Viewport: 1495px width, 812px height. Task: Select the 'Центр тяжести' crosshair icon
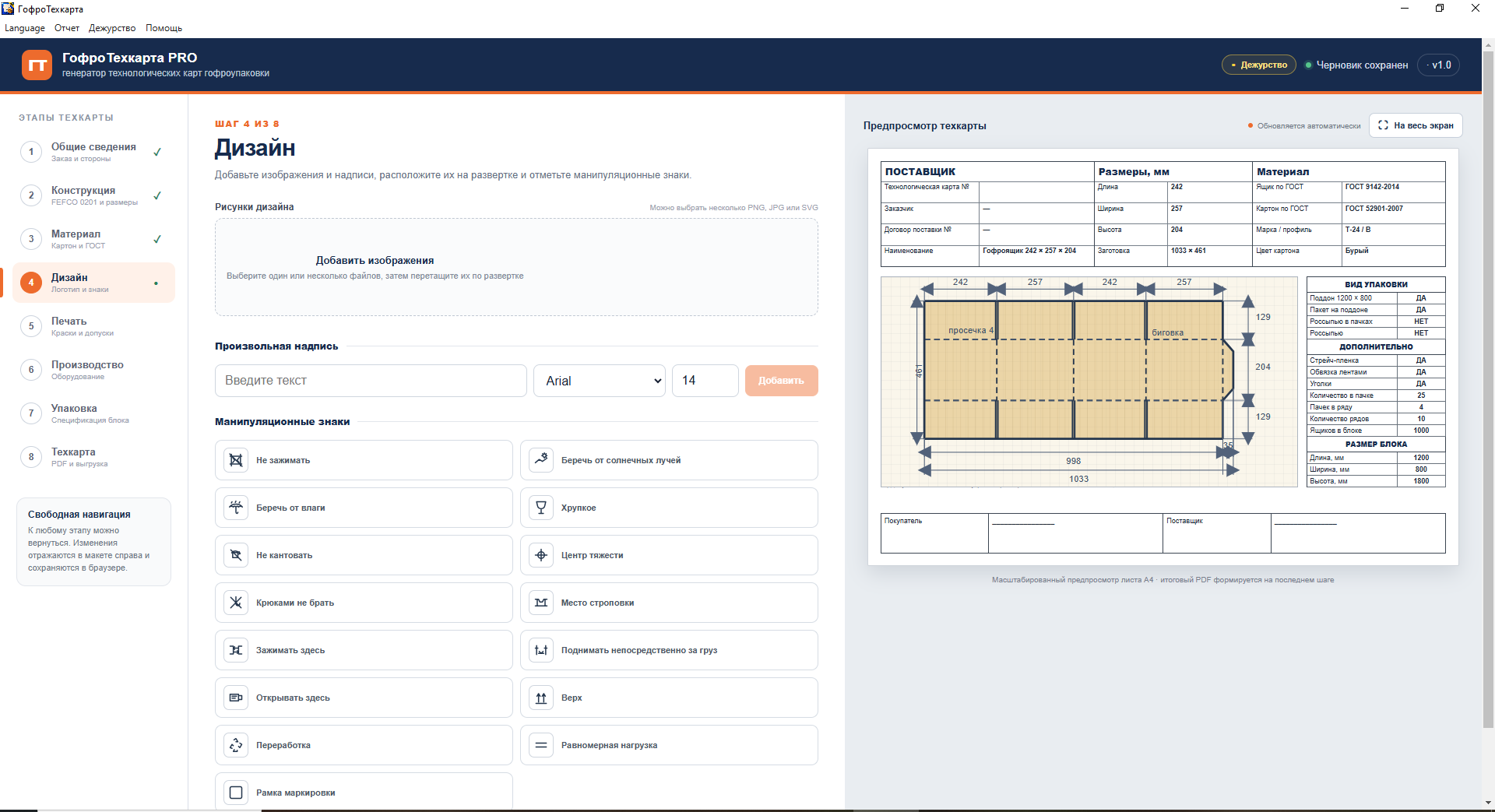pos(541,555)
